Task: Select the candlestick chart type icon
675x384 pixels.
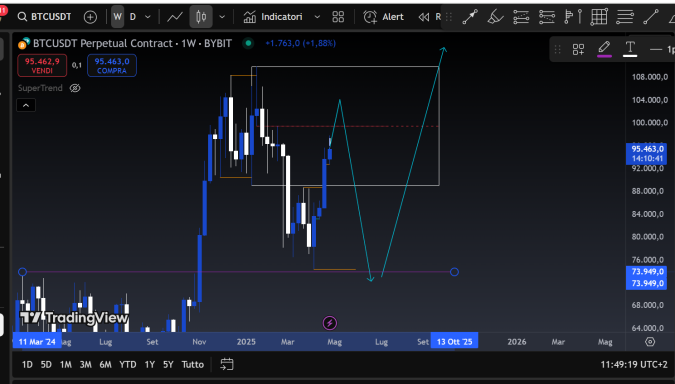Action: click(201, 17)
